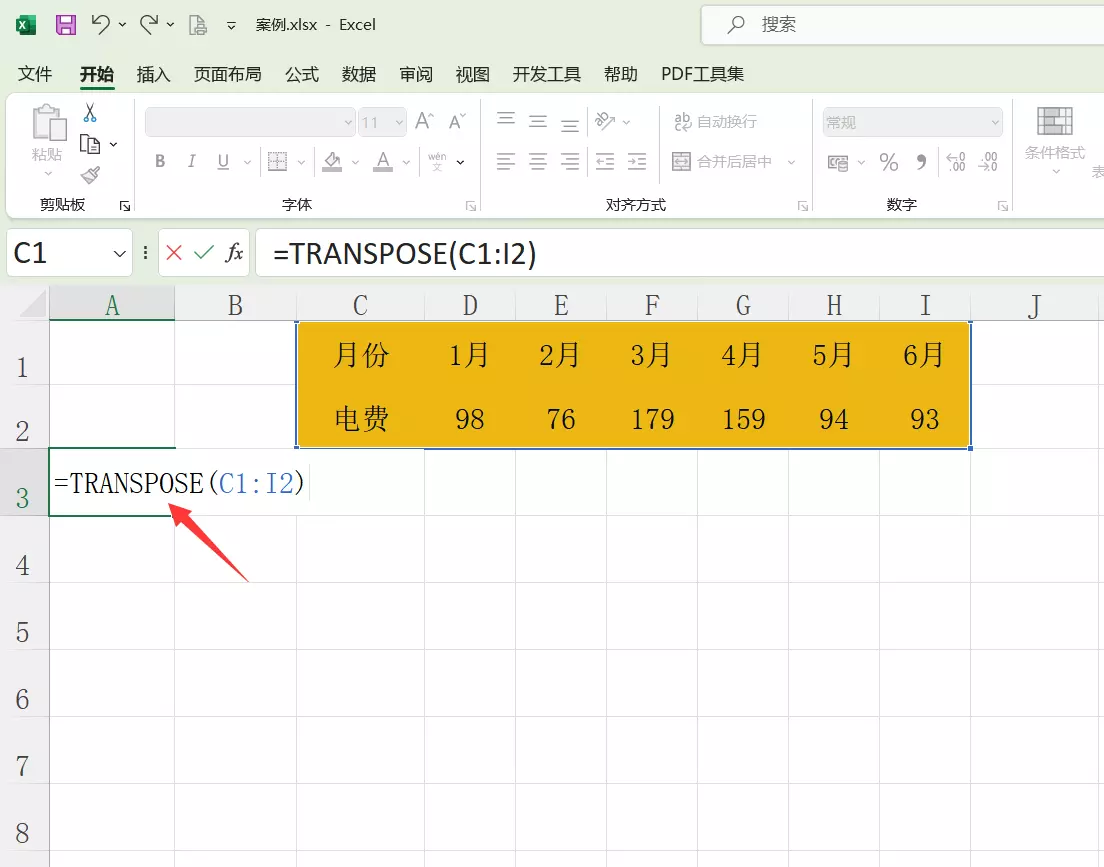Click the 粘贴 paste clipboard icon

49,123
